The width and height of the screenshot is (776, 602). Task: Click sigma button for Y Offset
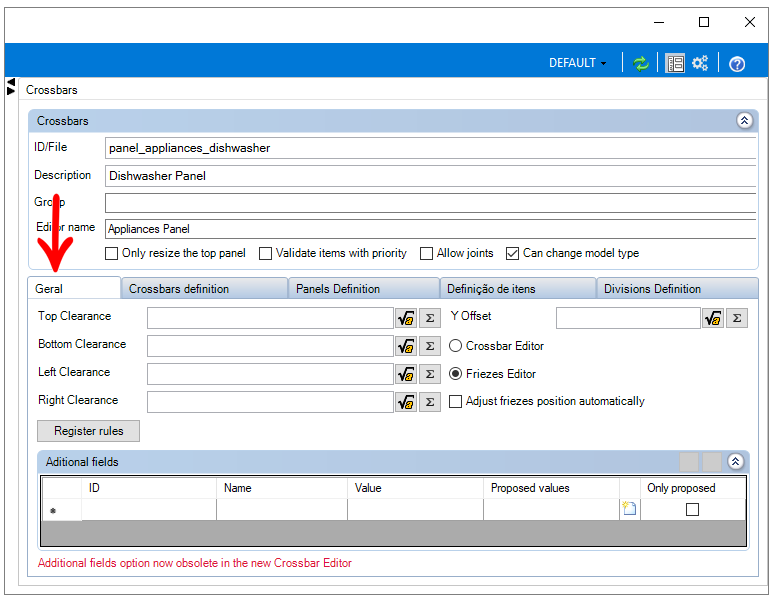pos(737,318)
